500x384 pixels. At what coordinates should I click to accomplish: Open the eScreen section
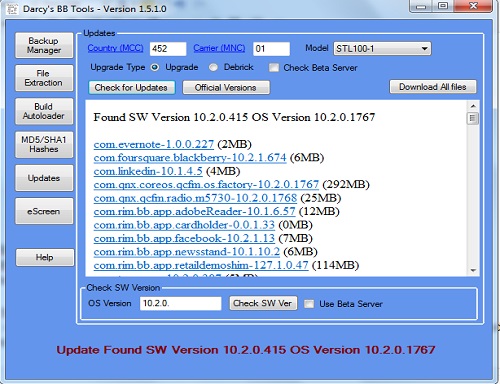[44, 211]
